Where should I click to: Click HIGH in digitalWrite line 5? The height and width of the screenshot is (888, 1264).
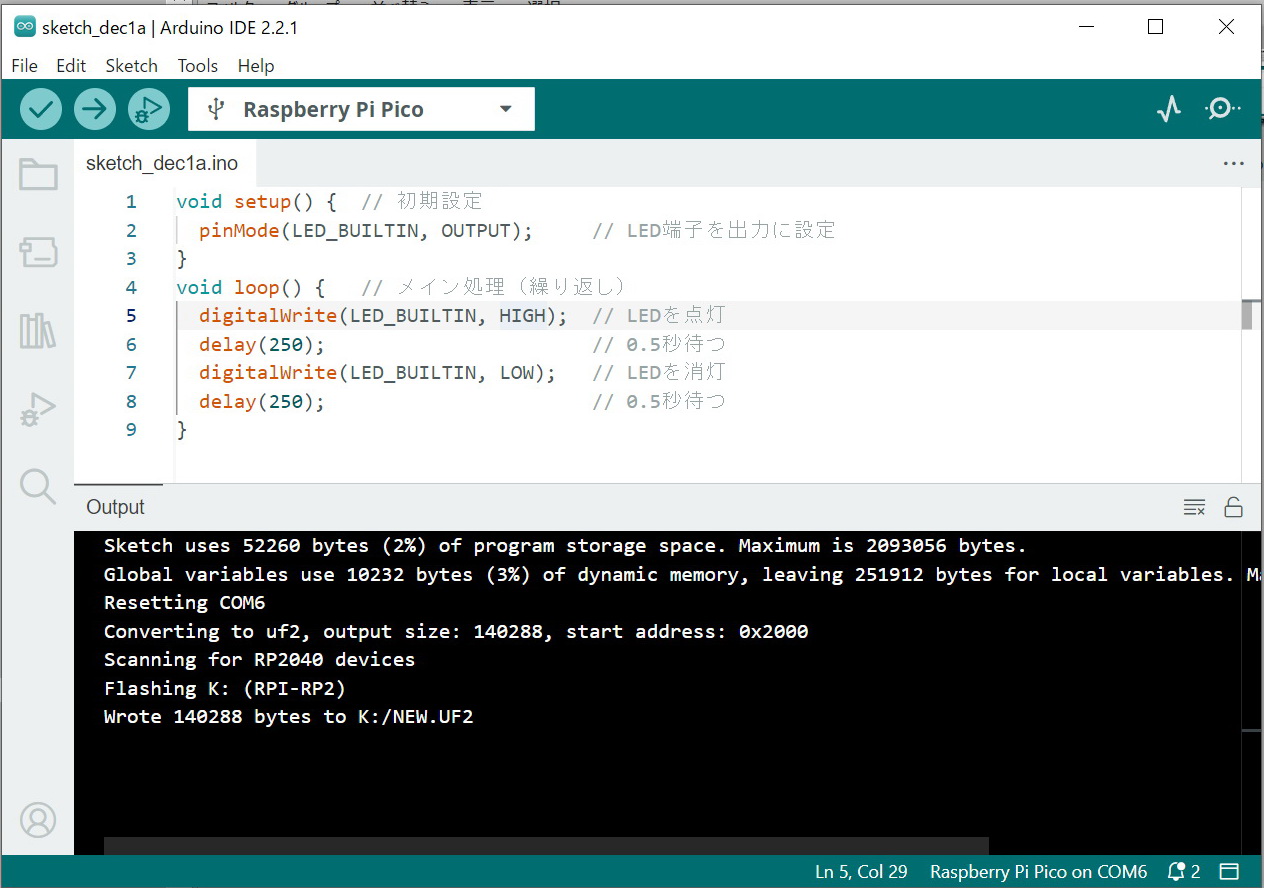[523, 316]
